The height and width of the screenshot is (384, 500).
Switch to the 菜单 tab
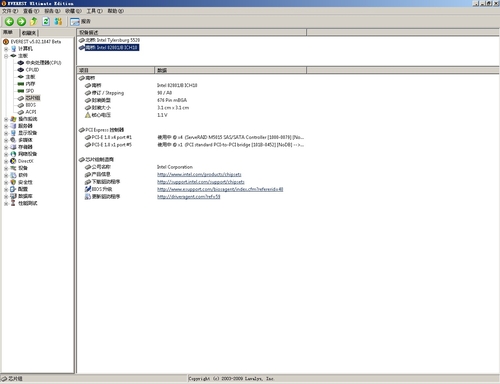[9, 32]
